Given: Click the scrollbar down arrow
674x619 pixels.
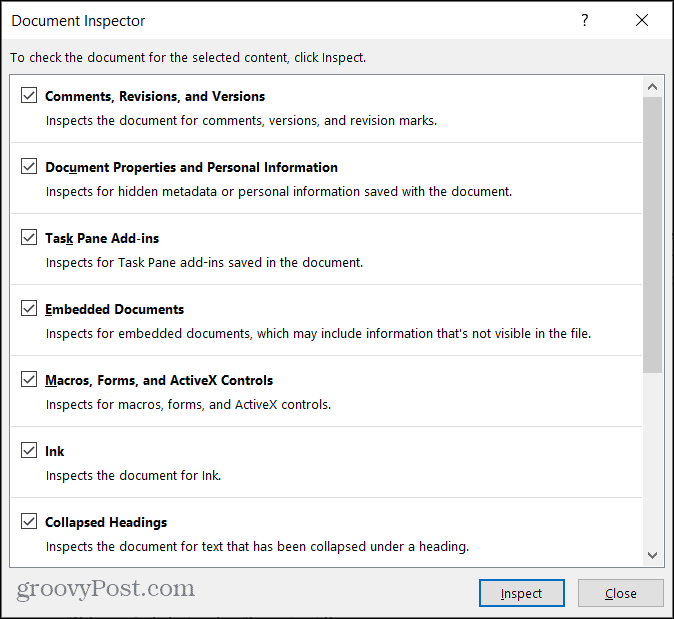Looking at the screenshot, I should click(x=653, y=555).
